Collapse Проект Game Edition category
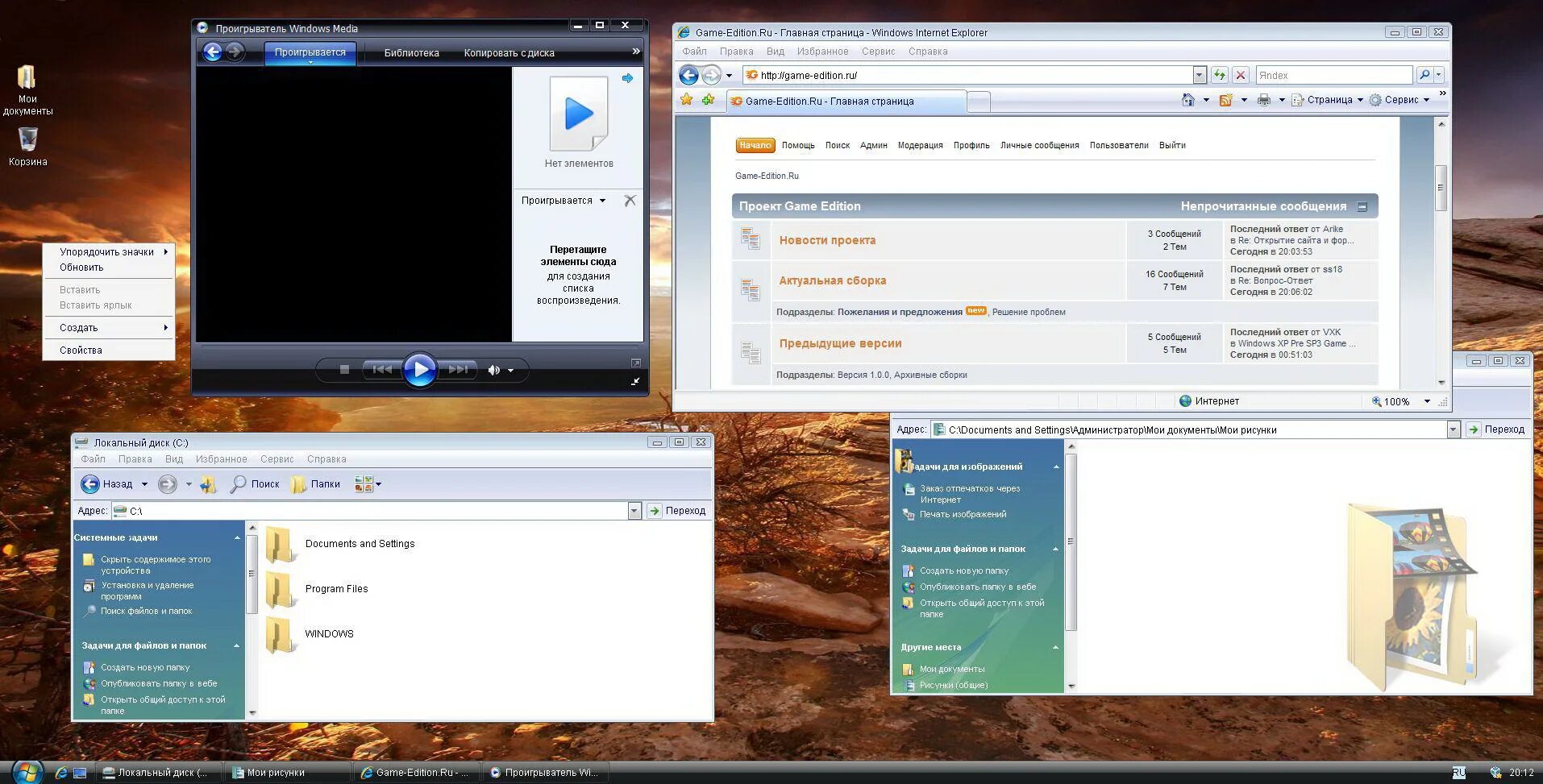This screenshot has height=784, width=1543. (x=1362, y=207)
